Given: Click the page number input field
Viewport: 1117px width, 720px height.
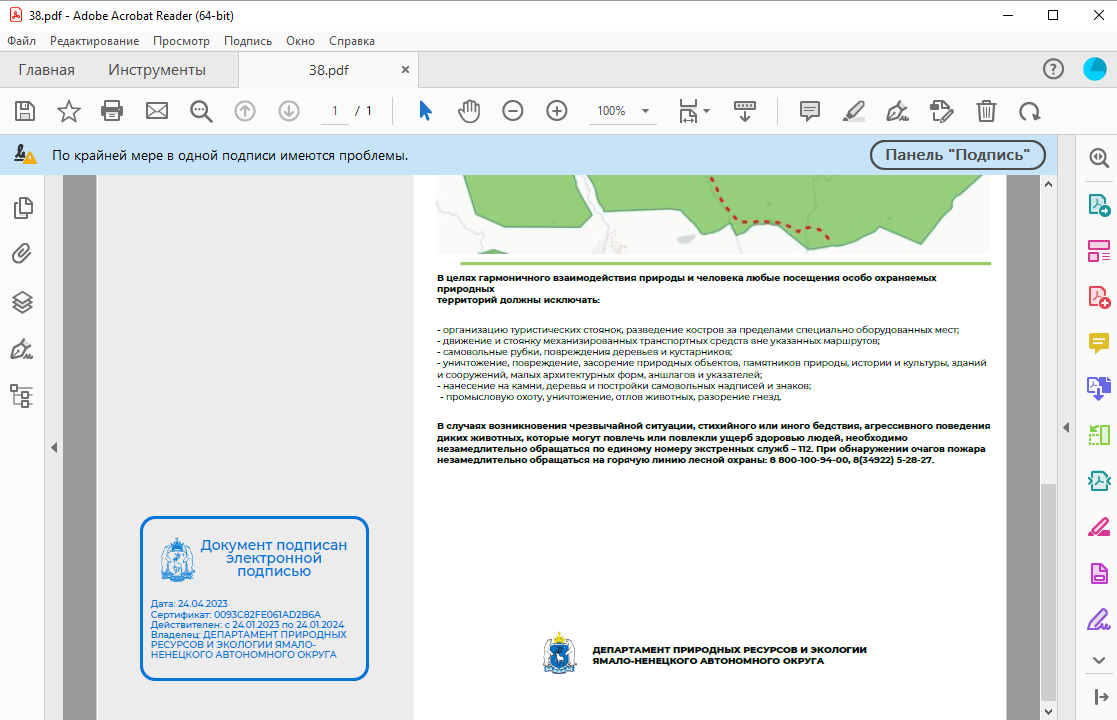Looking at the screenshot, I should coord(335,111).
